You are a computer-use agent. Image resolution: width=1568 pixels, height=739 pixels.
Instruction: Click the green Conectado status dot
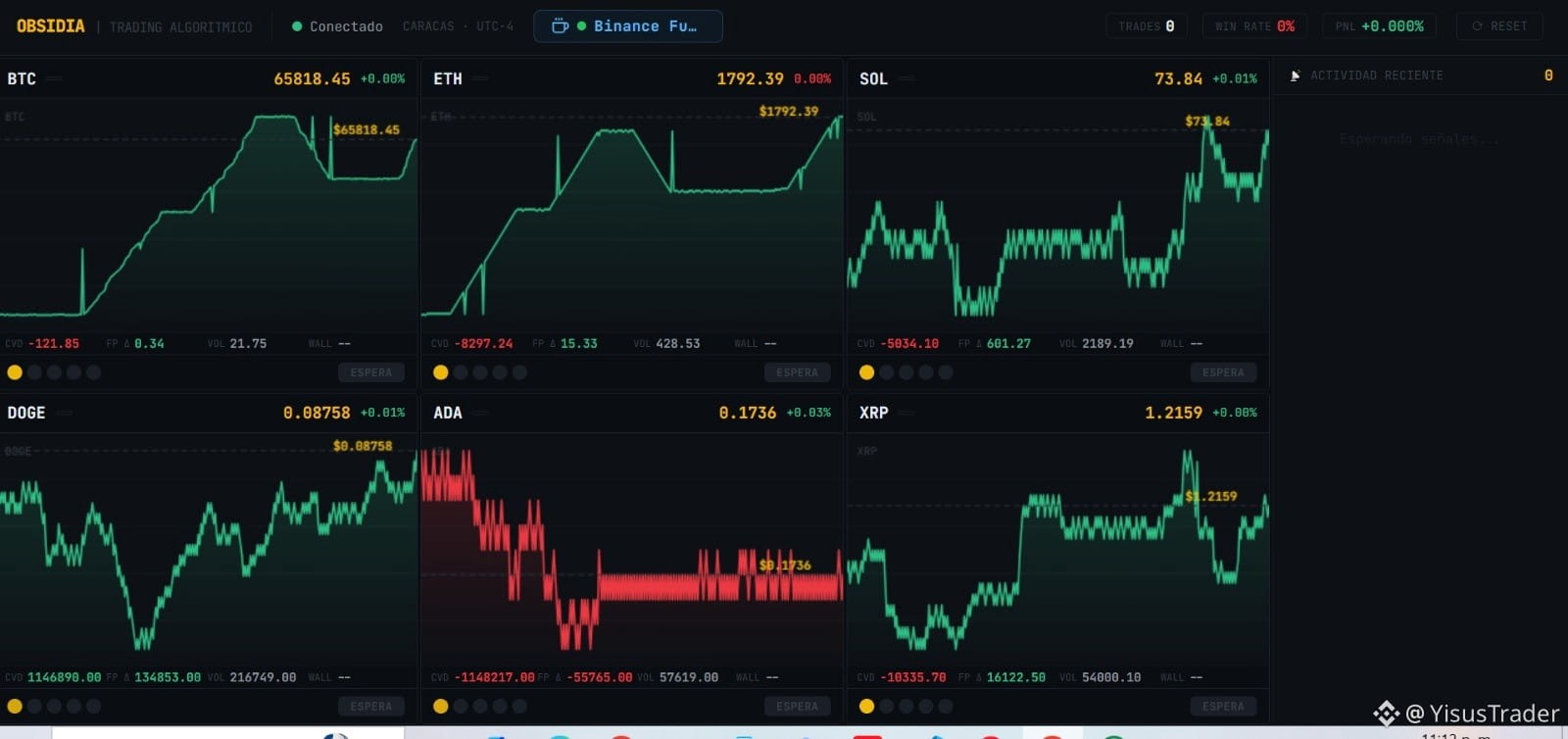point(297,26)
